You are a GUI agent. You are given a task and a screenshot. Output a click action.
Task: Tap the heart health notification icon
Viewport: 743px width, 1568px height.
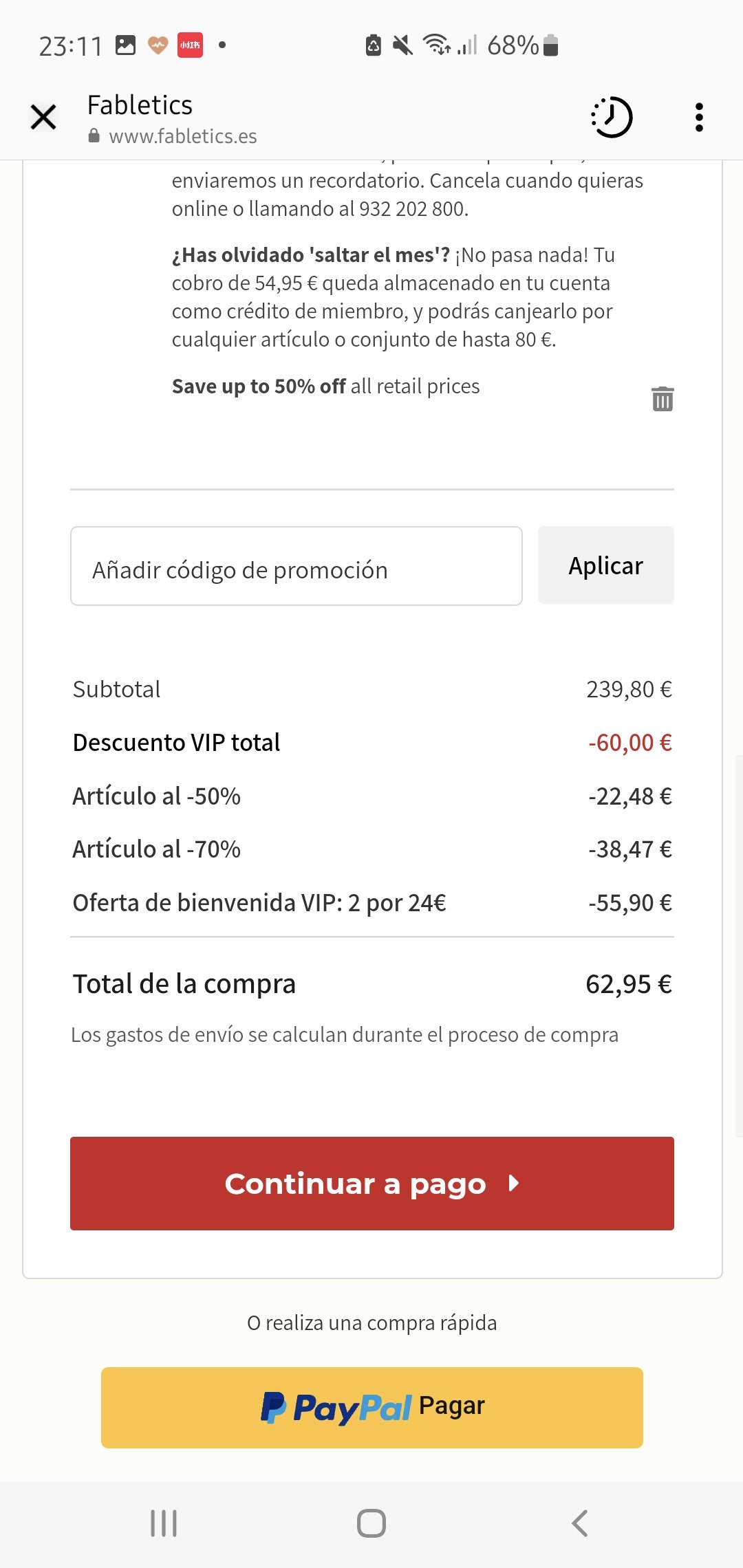coord(158,45)
